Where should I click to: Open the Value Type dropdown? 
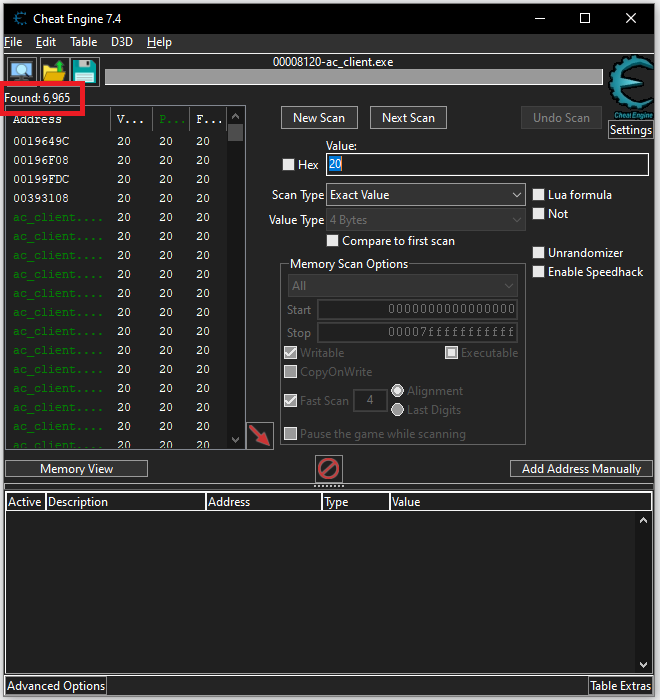click(425, 220)
